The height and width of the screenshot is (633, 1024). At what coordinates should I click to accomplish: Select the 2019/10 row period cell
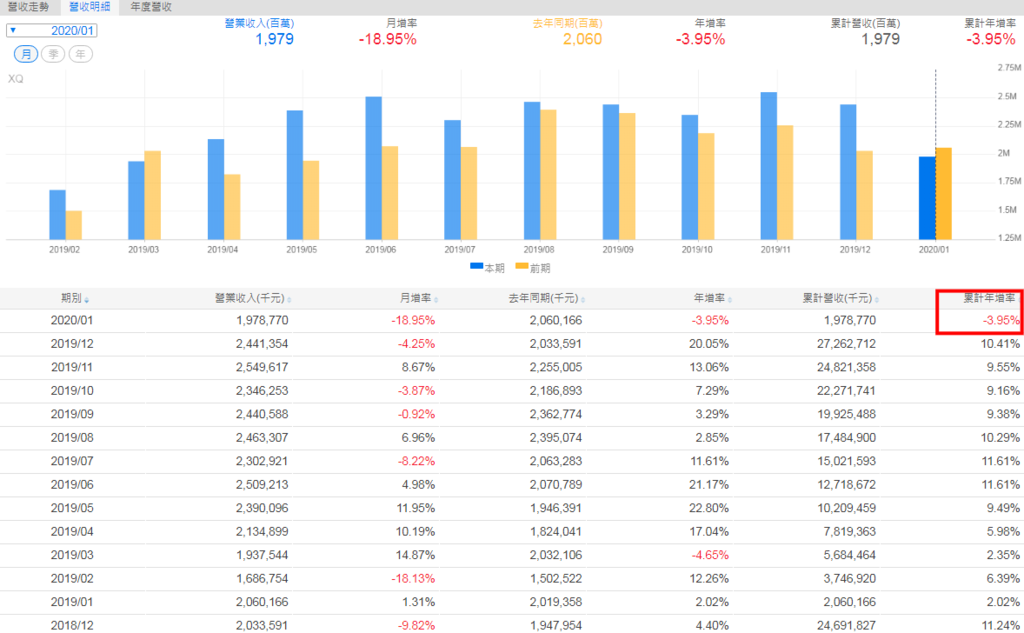click(72, 391)
